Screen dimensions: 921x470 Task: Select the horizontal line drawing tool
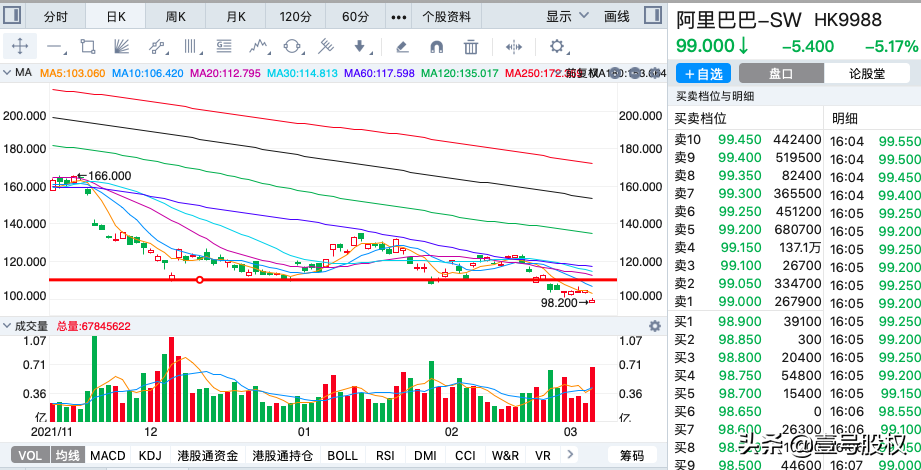tap(55, 46)
